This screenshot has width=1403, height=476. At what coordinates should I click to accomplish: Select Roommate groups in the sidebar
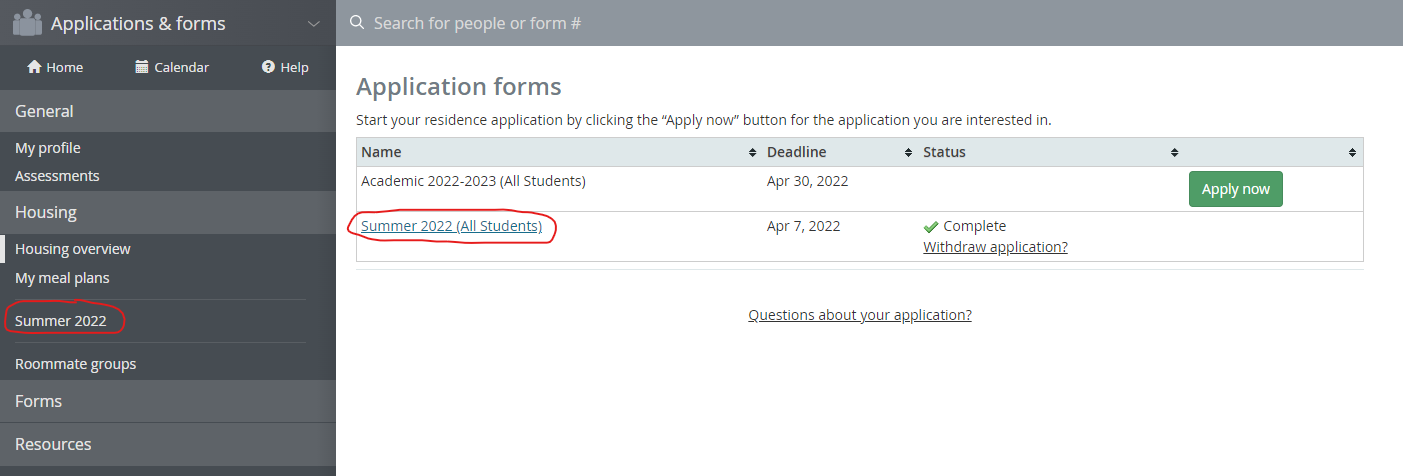pos(75,364)
